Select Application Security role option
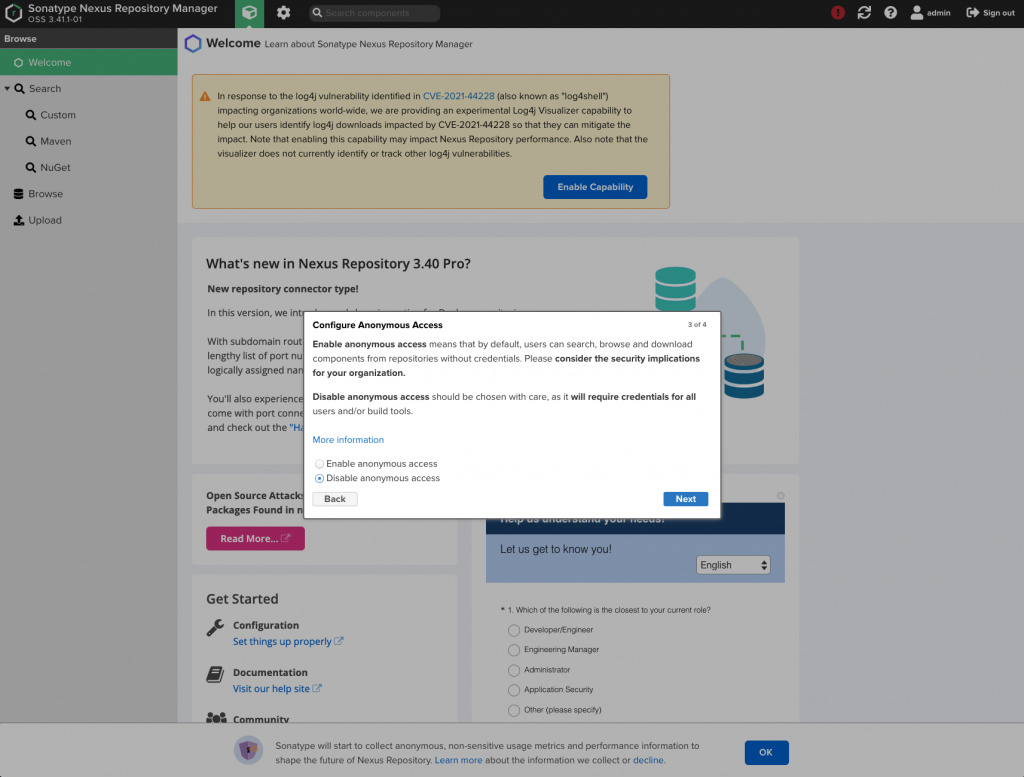The width and height of the screenshot is (1024, 777). pyautogui.click(x=514, y=690)
